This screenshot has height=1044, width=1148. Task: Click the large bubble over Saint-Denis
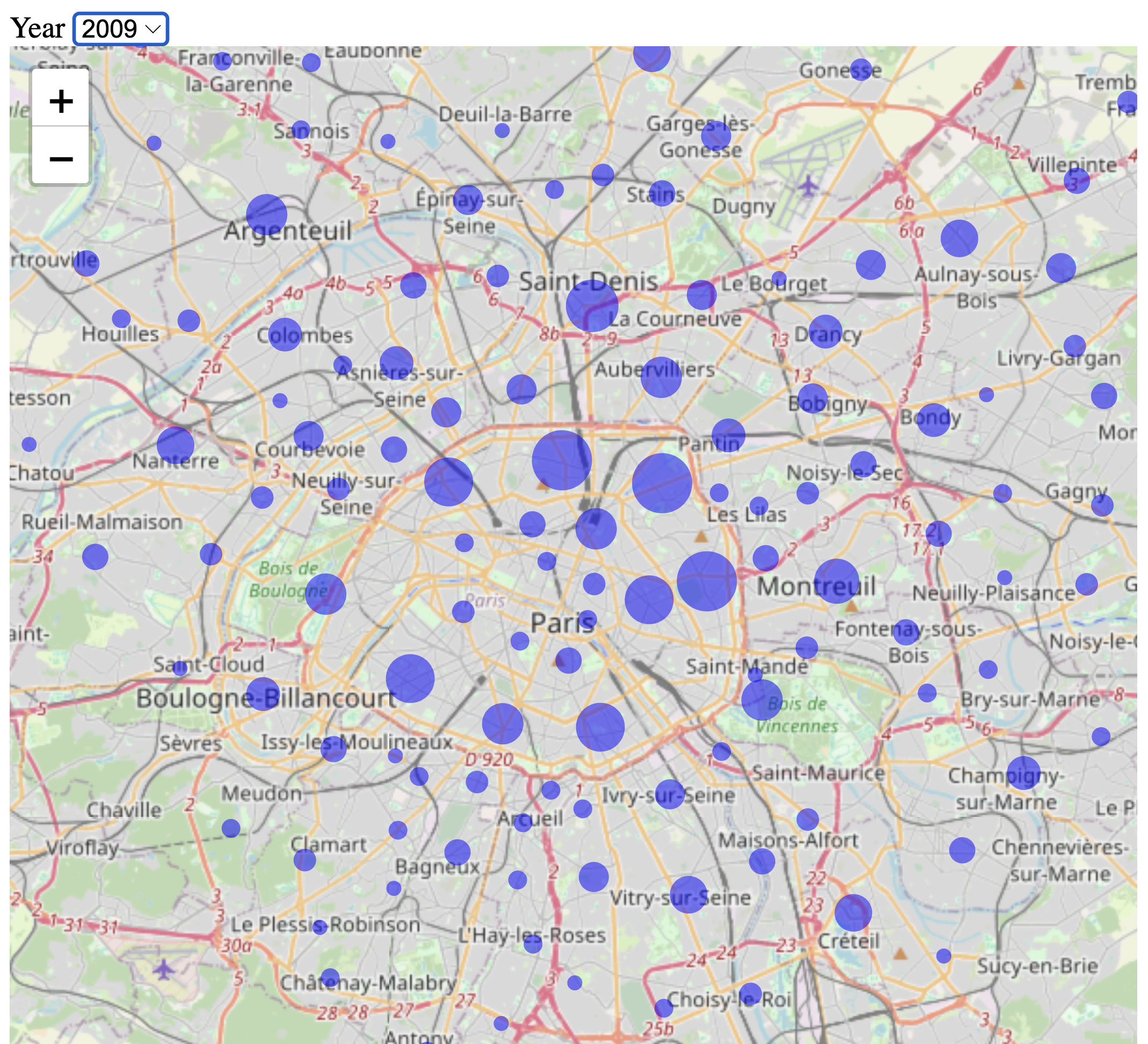click(x=592, y=306)
